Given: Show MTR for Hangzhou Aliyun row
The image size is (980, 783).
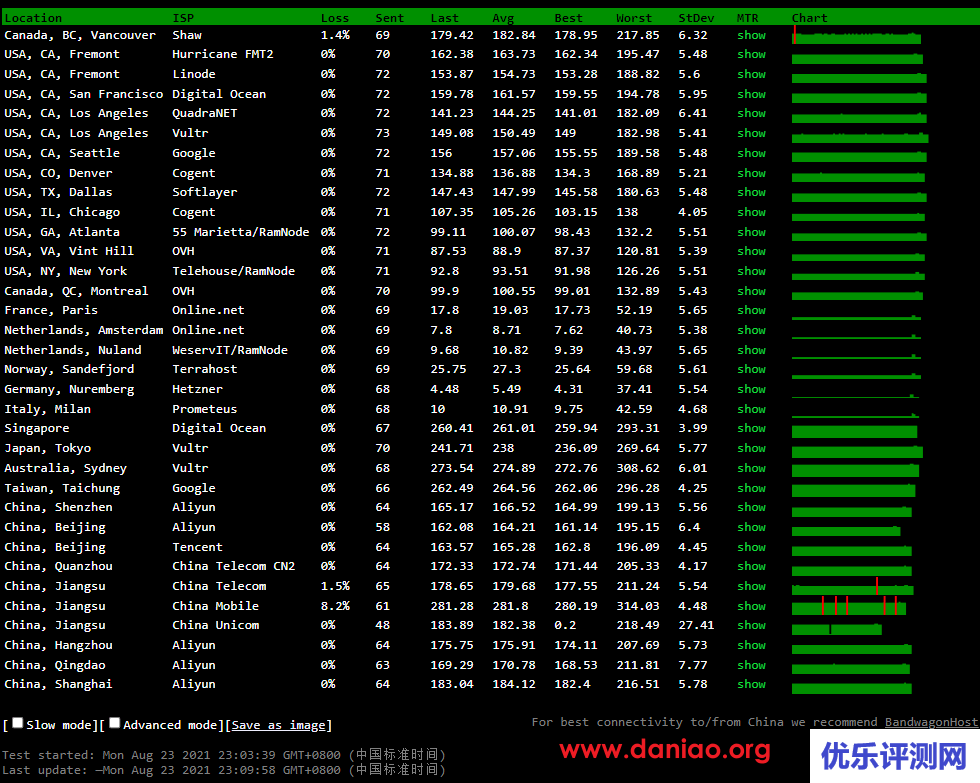Looking at the screenshot, I should tap(751, 645).
